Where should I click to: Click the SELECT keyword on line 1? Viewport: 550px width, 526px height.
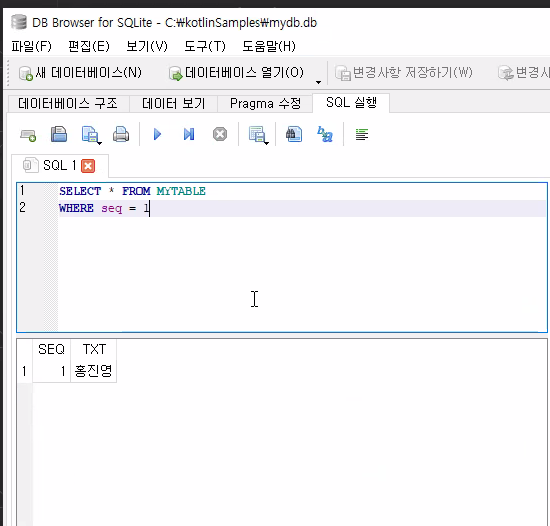(80, 191)
